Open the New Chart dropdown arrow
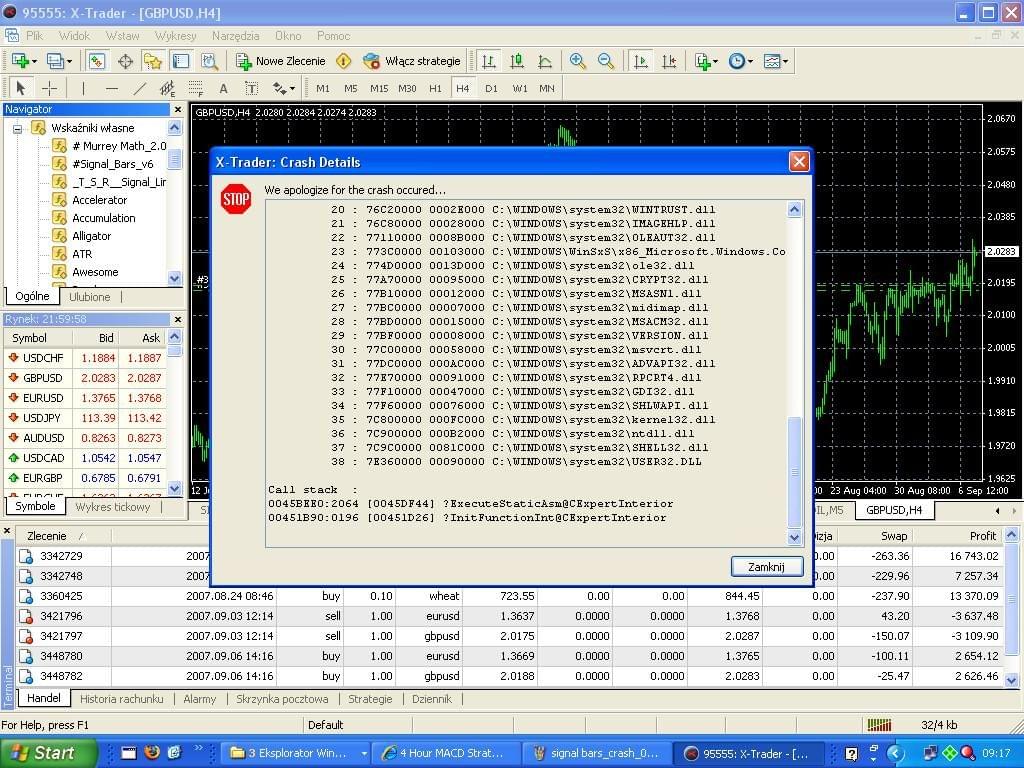 34,62
